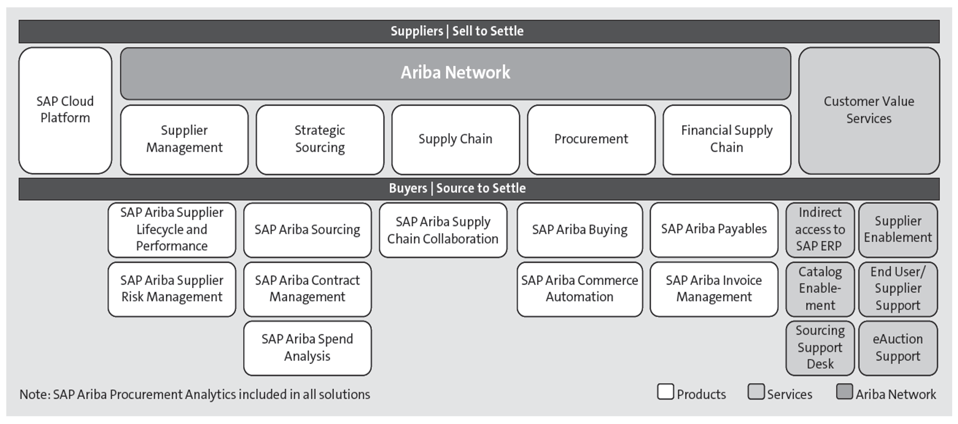The image size is (958, 424).
Task: Open the Supplier Management category box
Action: point(184,139)
